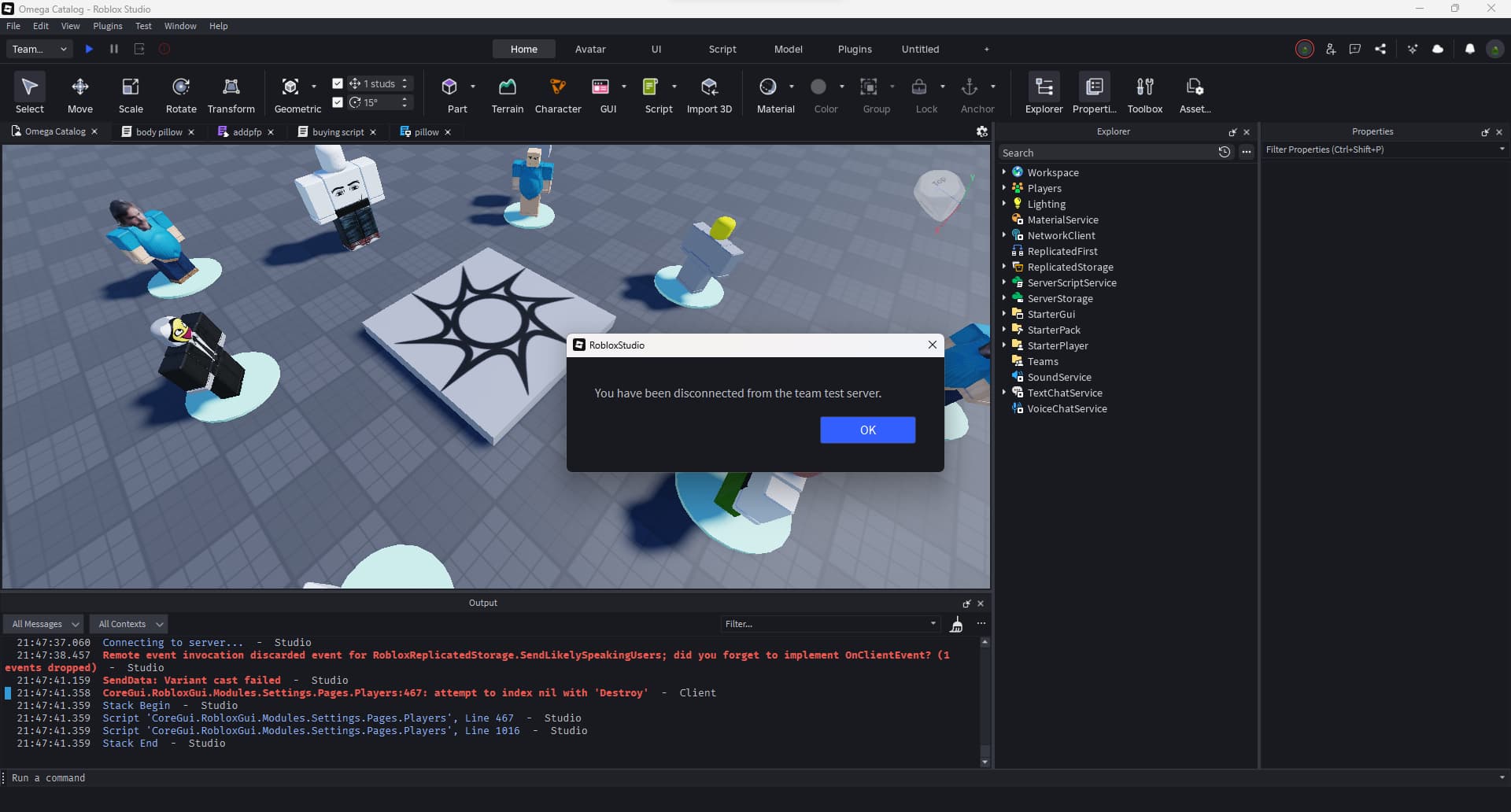The image size is (1511, 812).
Task: Toggle the rotation 15° snap checkbox
Action: (x=338, y=102)
